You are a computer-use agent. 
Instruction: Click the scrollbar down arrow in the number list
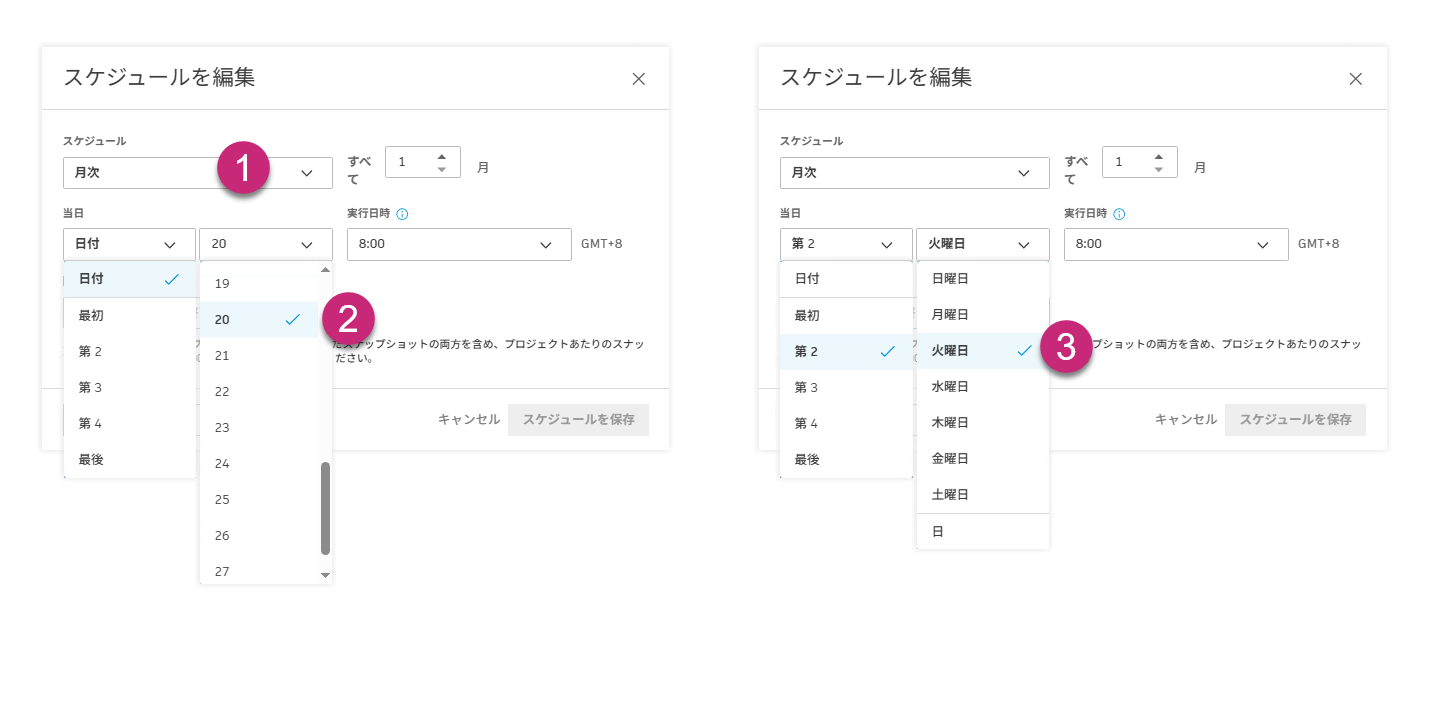tap(325, 575)
